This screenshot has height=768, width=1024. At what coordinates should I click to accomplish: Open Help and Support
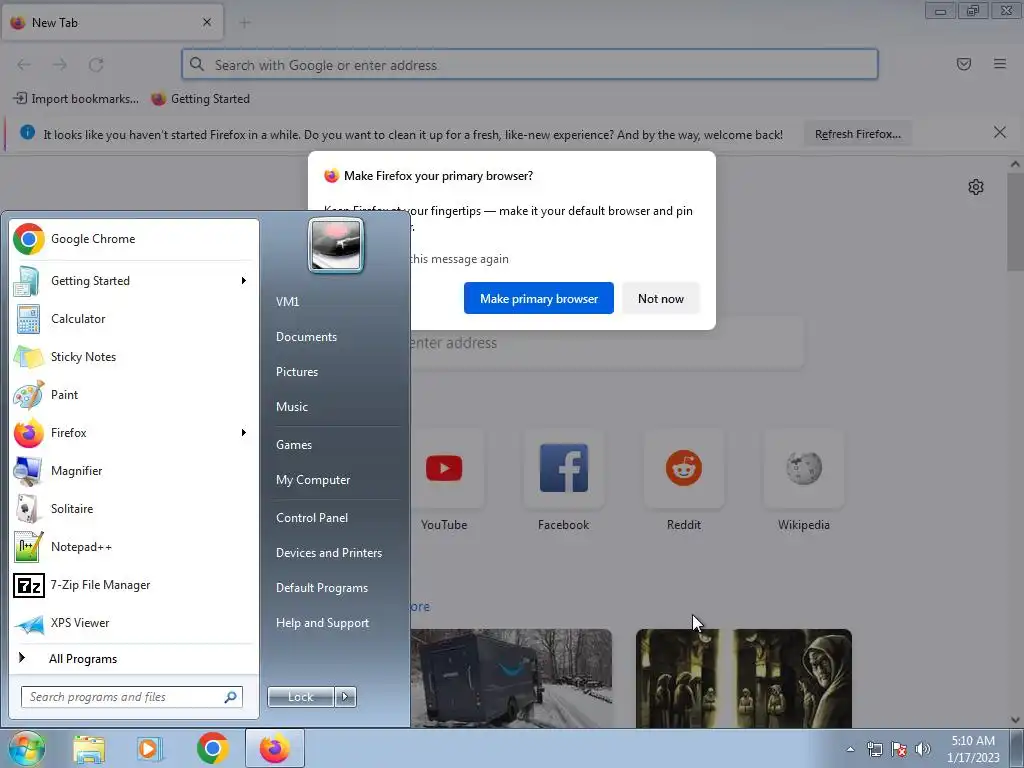click(x=323, y=623)
